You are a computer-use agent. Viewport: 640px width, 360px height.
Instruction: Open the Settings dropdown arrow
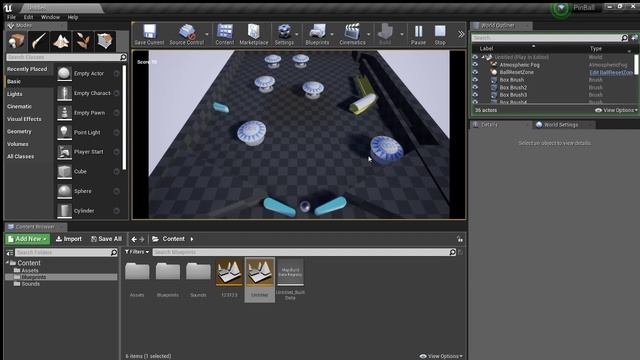297,34
